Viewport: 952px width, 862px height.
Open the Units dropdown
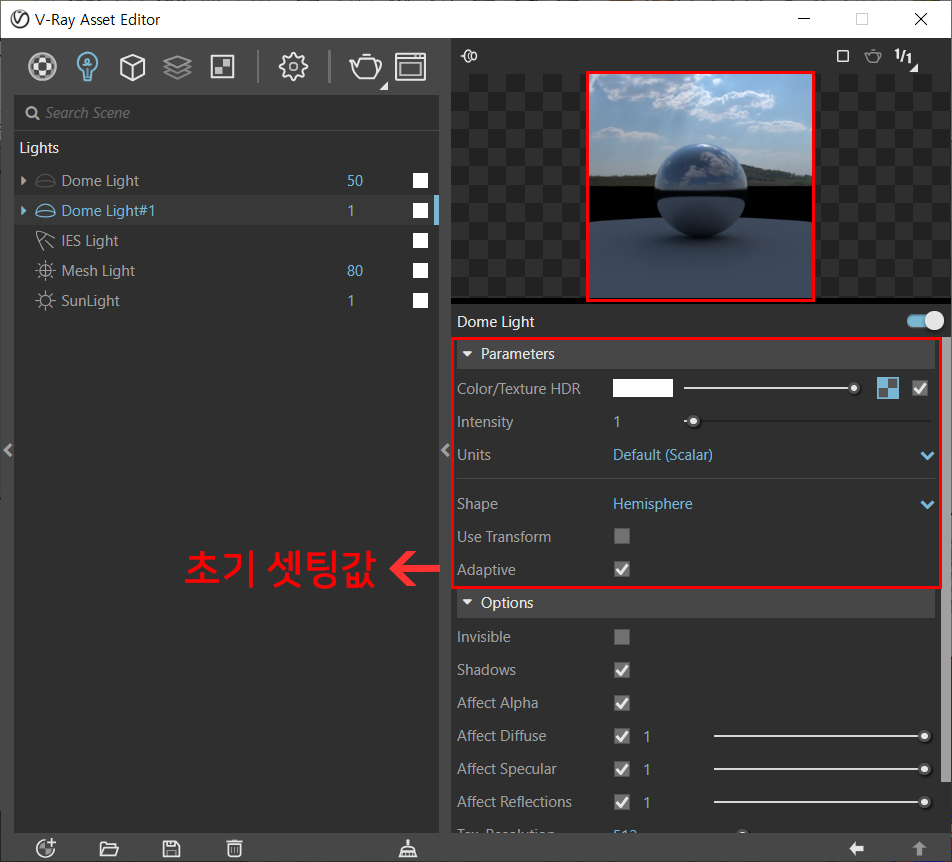click(x=774, y=455)
